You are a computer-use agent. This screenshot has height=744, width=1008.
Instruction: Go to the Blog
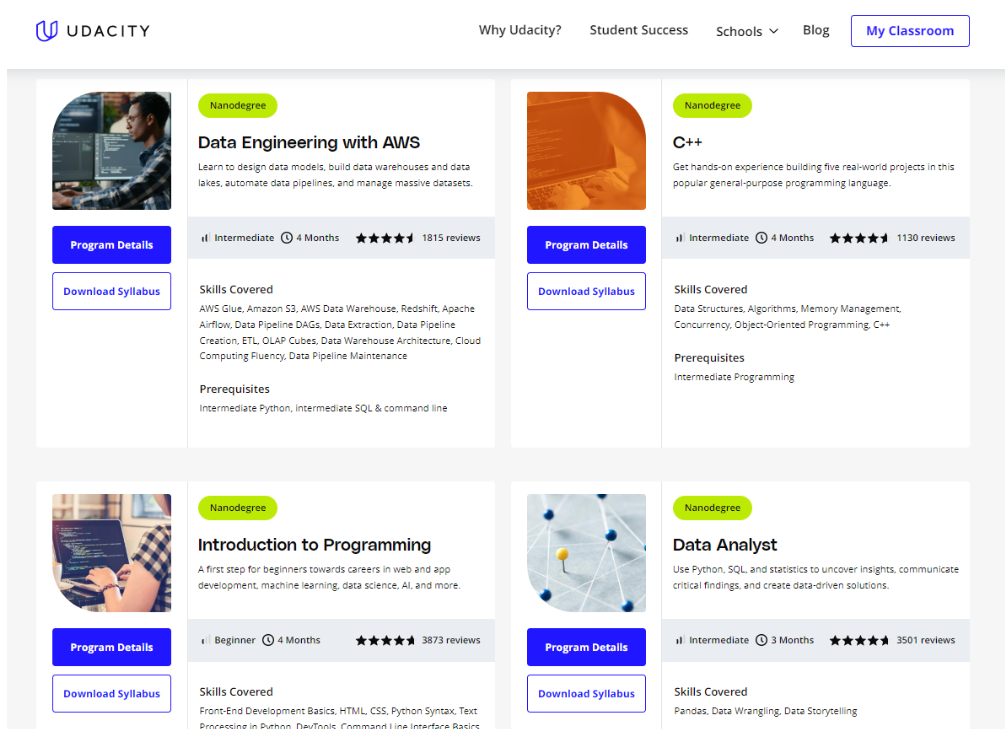pyautogui.click(x=816, y=30)
